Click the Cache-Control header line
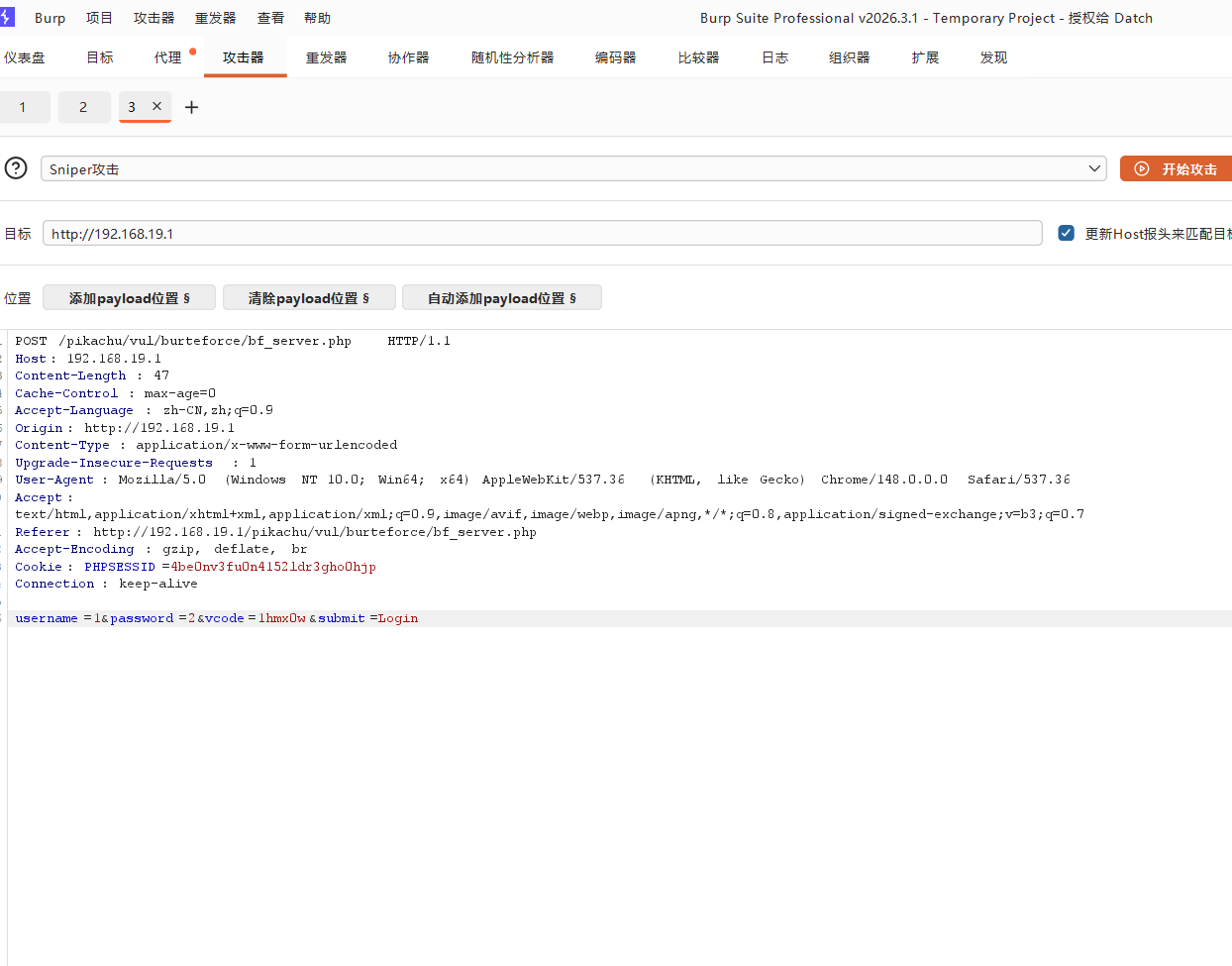Image resolution: width=1232 pixels, height=966 pixels. point(115,393)
